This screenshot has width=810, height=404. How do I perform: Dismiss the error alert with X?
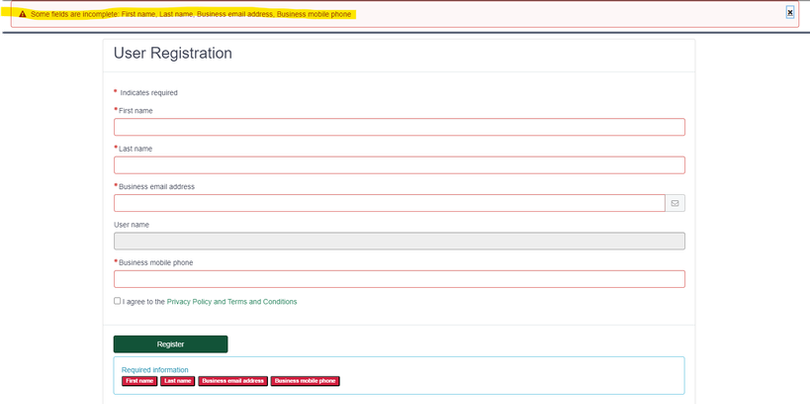(790, 12)
